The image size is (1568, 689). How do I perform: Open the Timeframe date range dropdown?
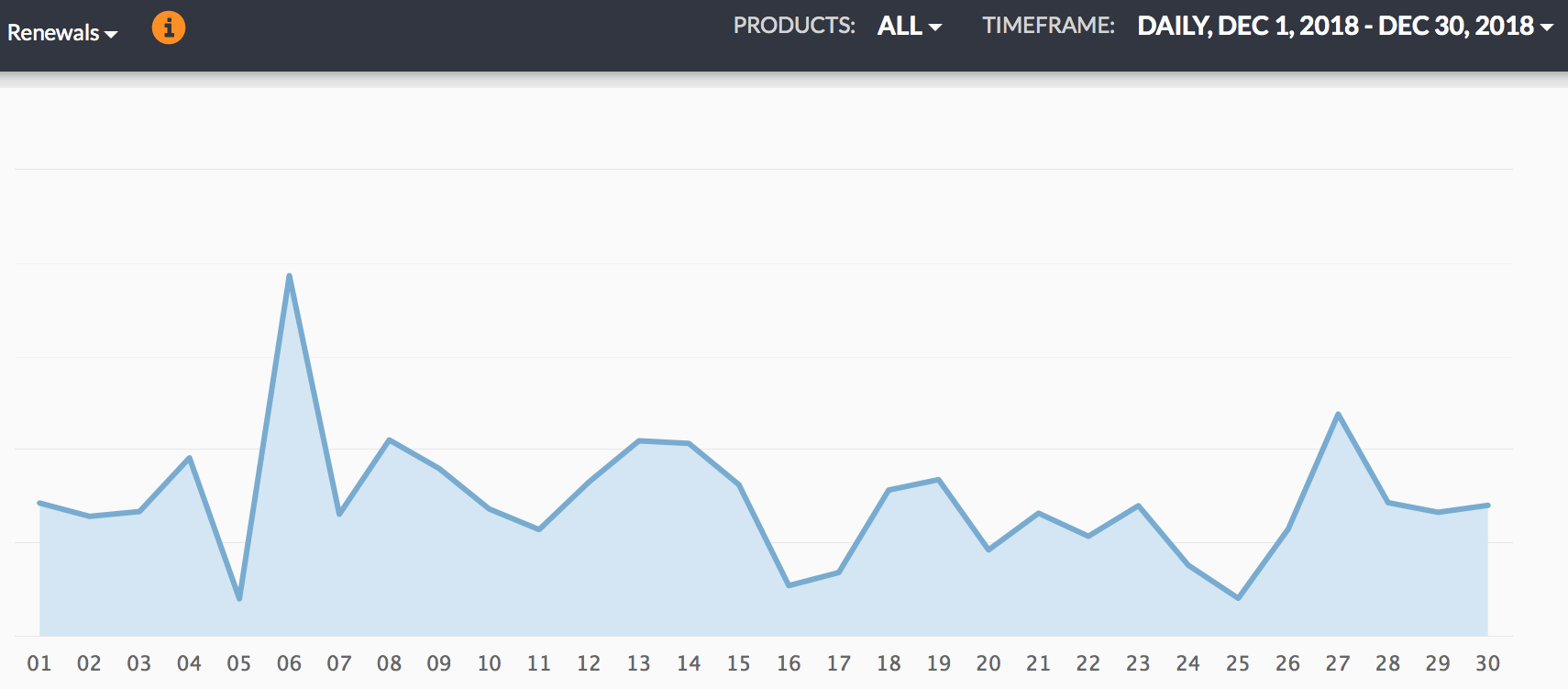click(1344, 27)
